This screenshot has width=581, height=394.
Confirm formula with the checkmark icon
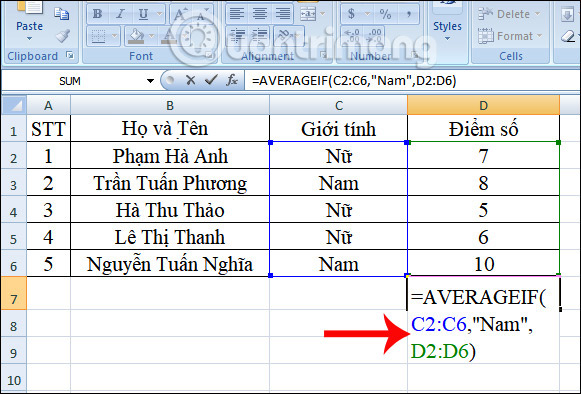211,80
